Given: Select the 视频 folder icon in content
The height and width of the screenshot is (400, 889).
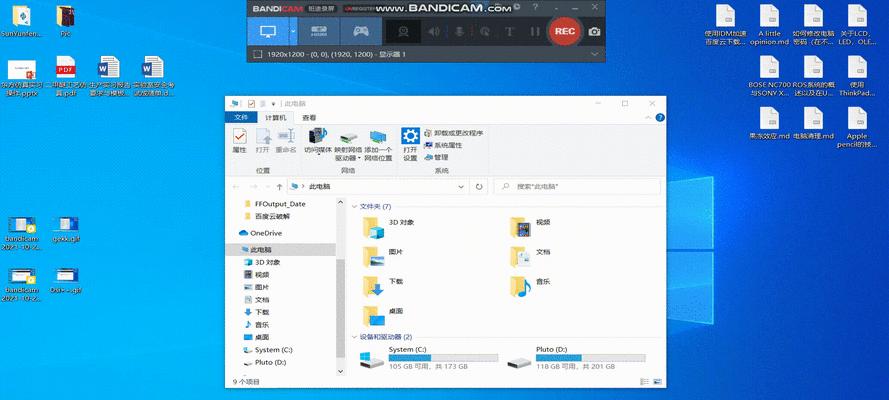Looking at the screenshot, I should [x=520, y=228].
